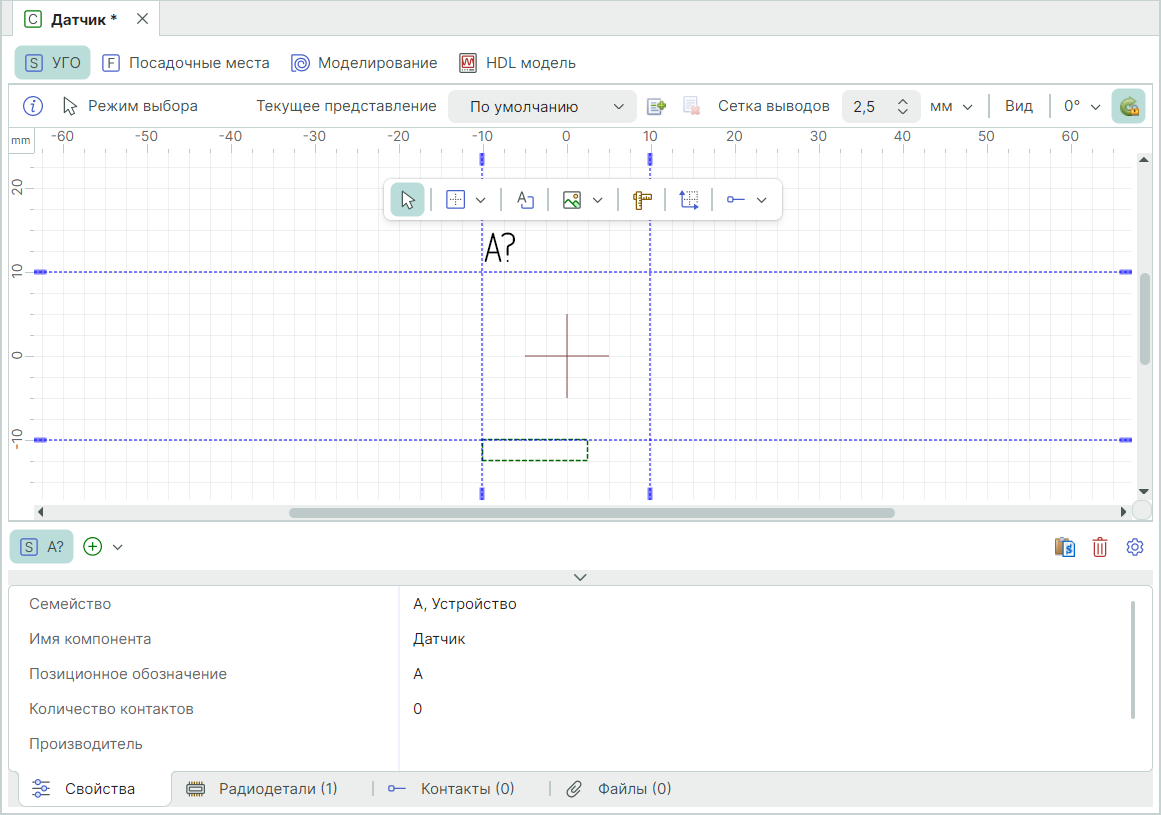This screenshot has width=1161, height=815.
Task: Click the Режим выбора button
Action: (130, 106)
